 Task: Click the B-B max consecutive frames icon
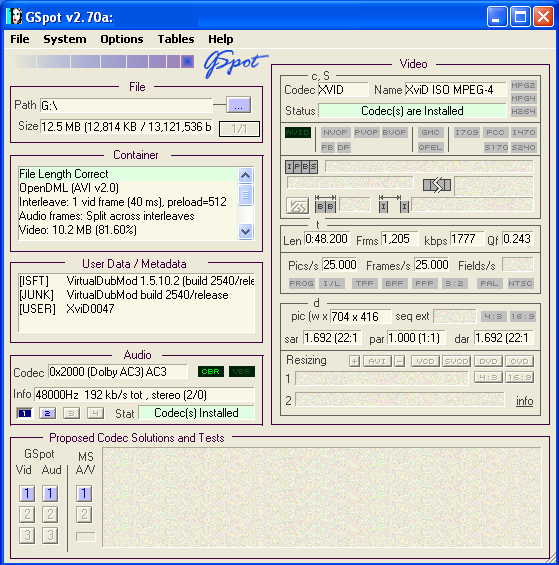pos(325,204)
